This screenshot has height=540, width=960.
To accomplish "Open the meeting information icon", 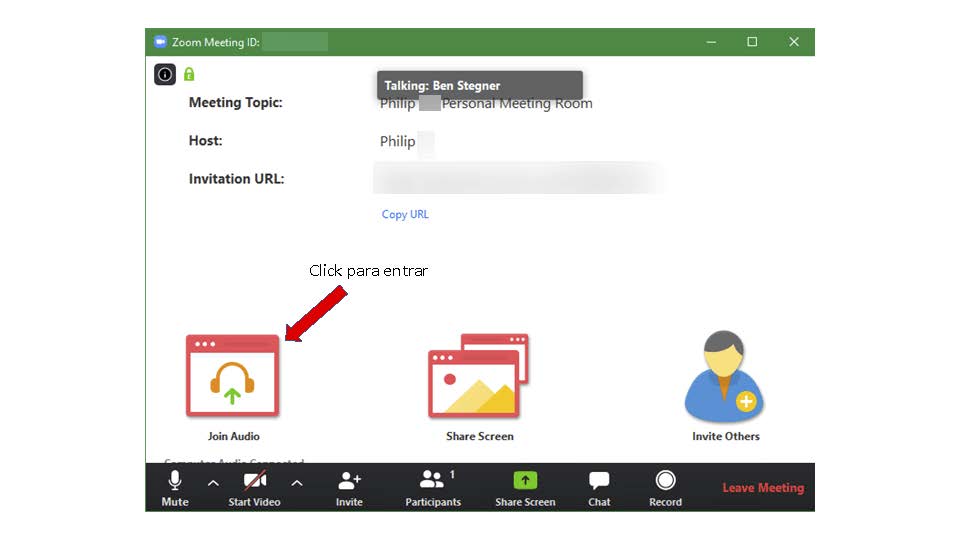I will [x=165, y=75].
